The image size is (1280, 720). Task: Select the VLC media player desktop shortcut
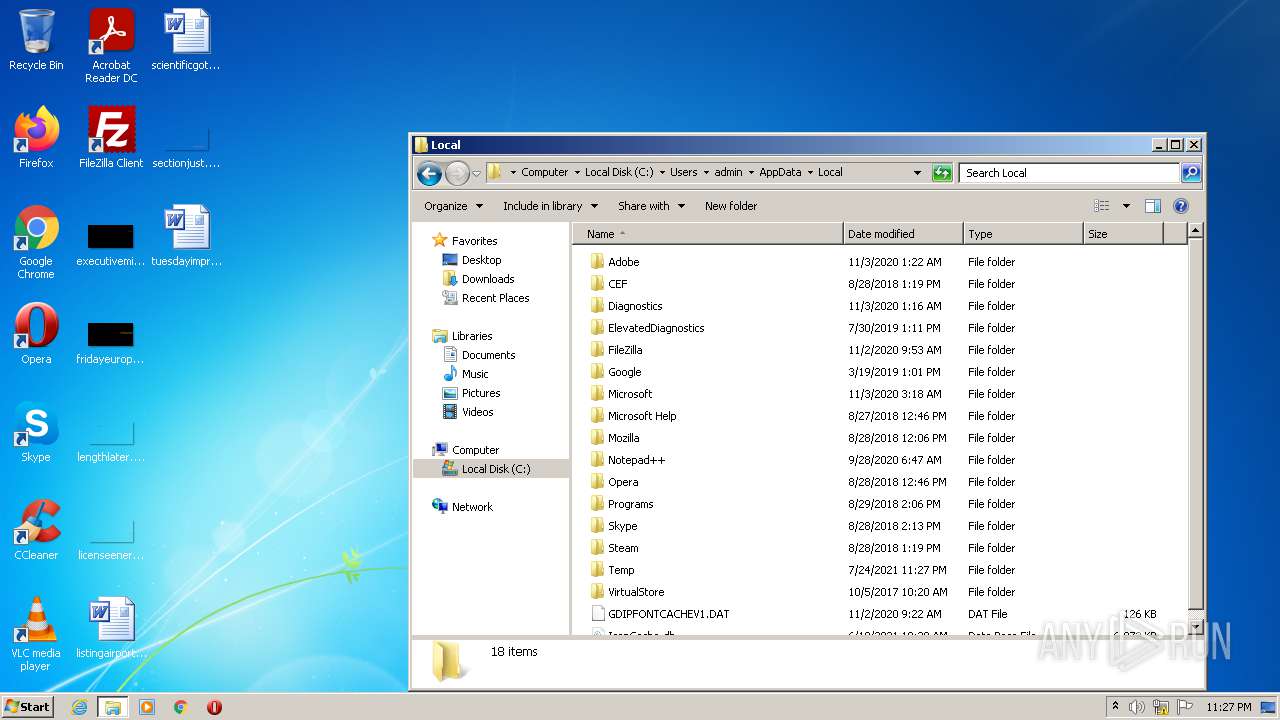click(36, 634)
